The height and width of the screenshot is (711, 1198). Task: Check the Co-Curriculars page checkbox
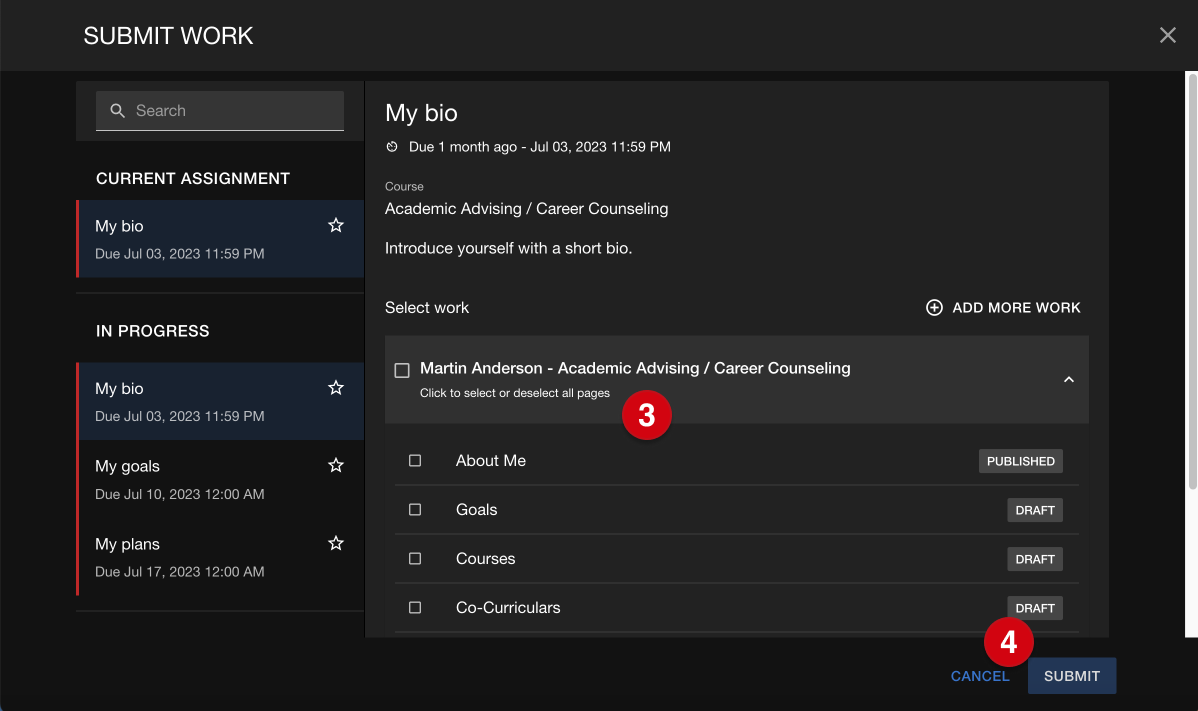tap(415, 607)
